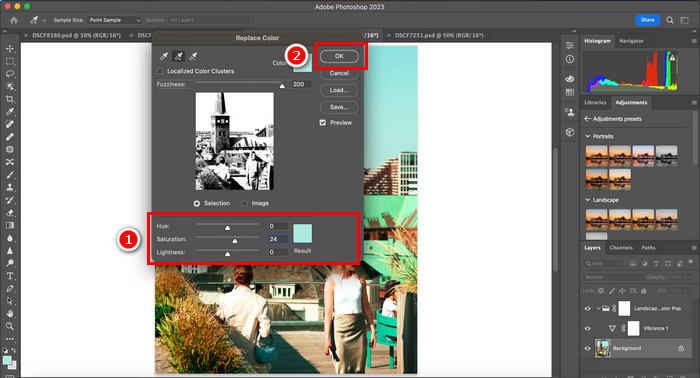Switch to DSCF7251.psd document tab
Image resolution: width=700 pixels, height=378 pixels.
coord(439,35)
